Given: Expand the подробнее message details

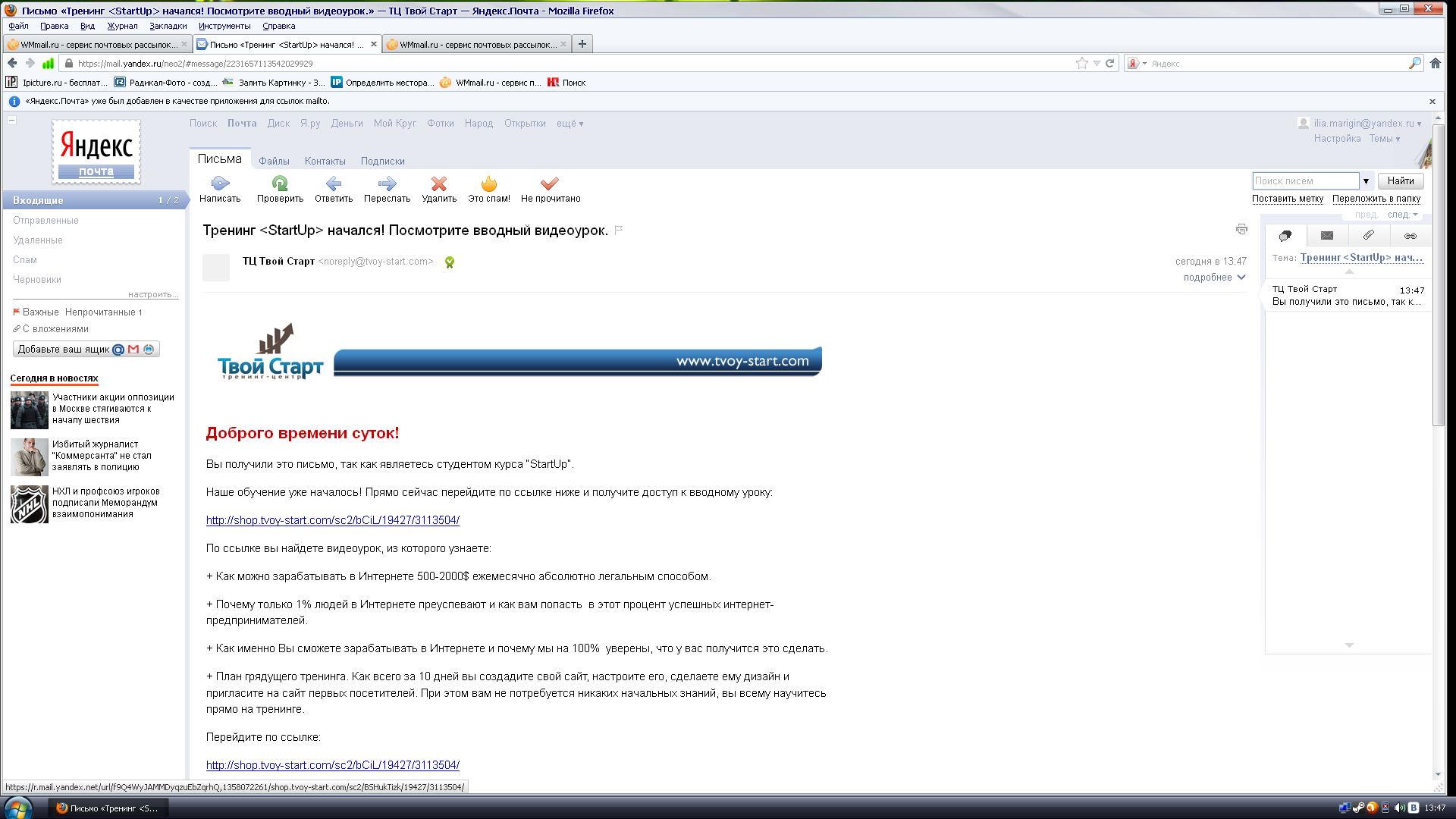Looking at the screenshot, I should pyautogui.click(x=1214, y=278).
